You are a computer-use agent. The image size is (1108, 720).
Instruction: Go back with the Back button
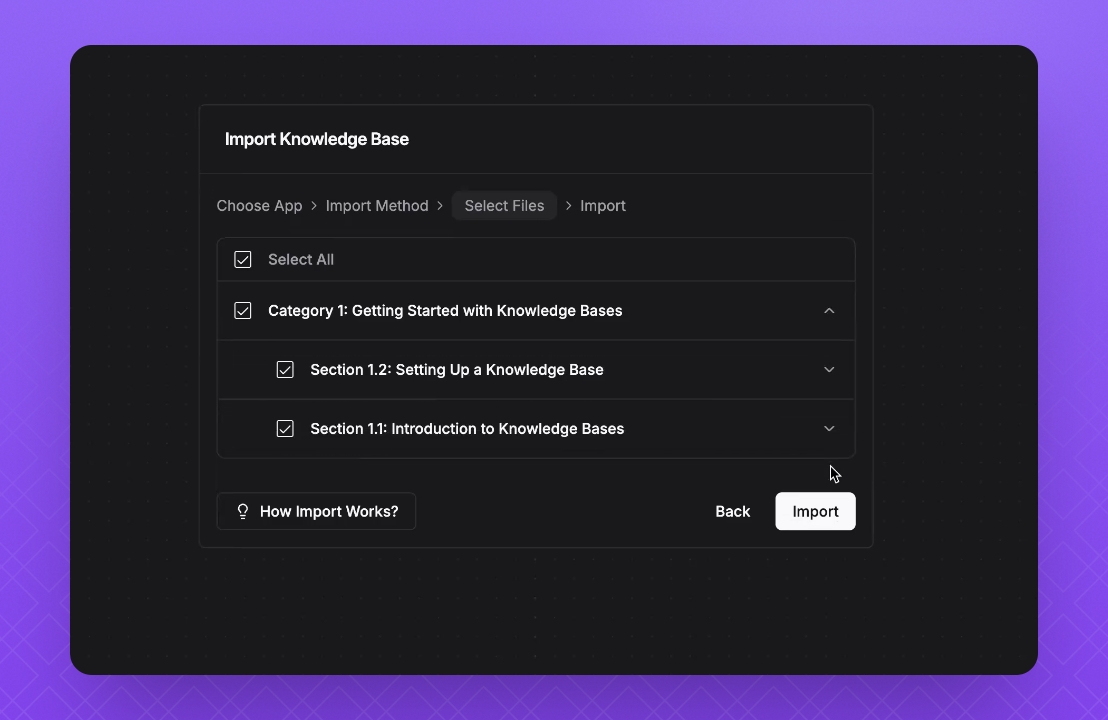point(732,512)
